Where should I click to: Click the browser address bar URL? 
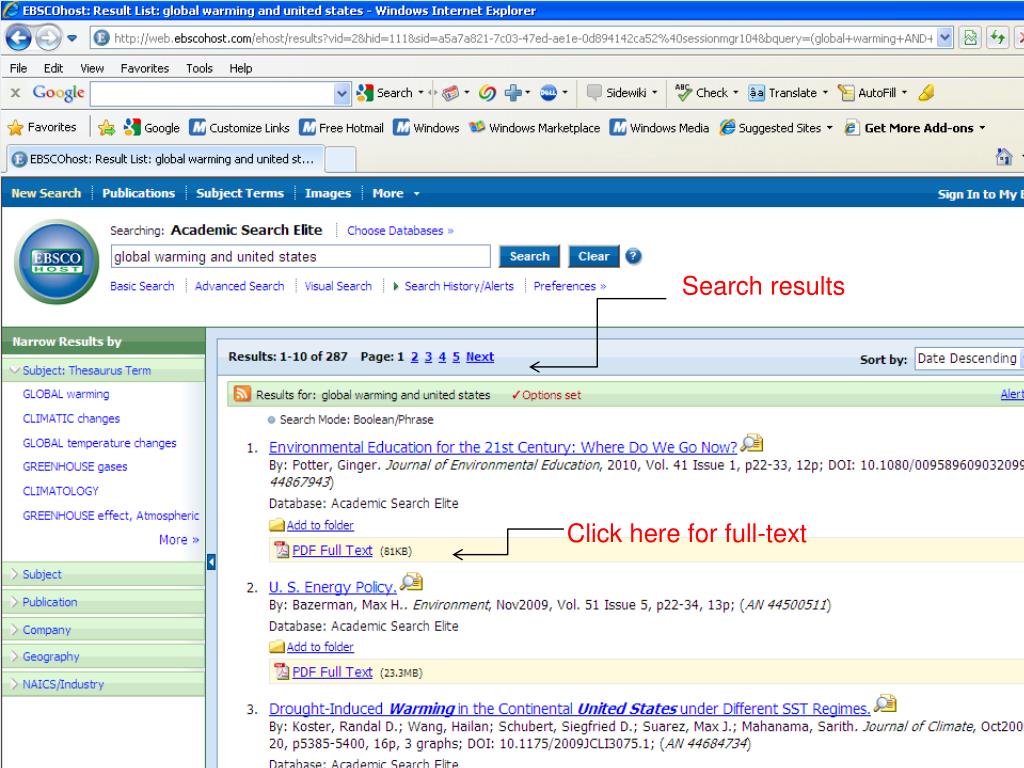coord(522,39)
